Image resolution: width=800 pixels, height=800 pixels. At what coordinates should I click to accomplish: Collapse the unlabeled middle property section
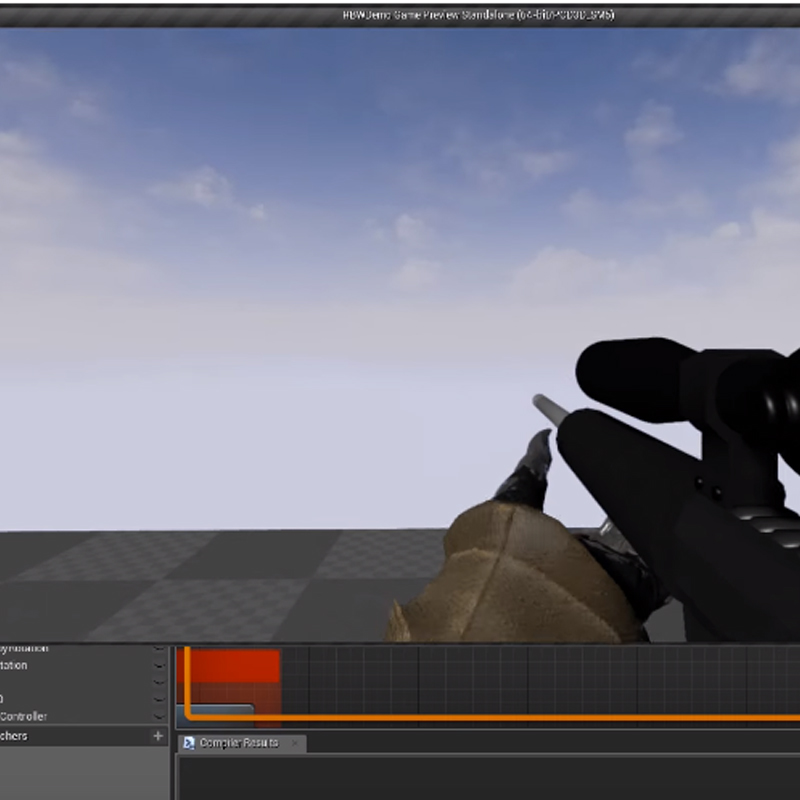157,682
